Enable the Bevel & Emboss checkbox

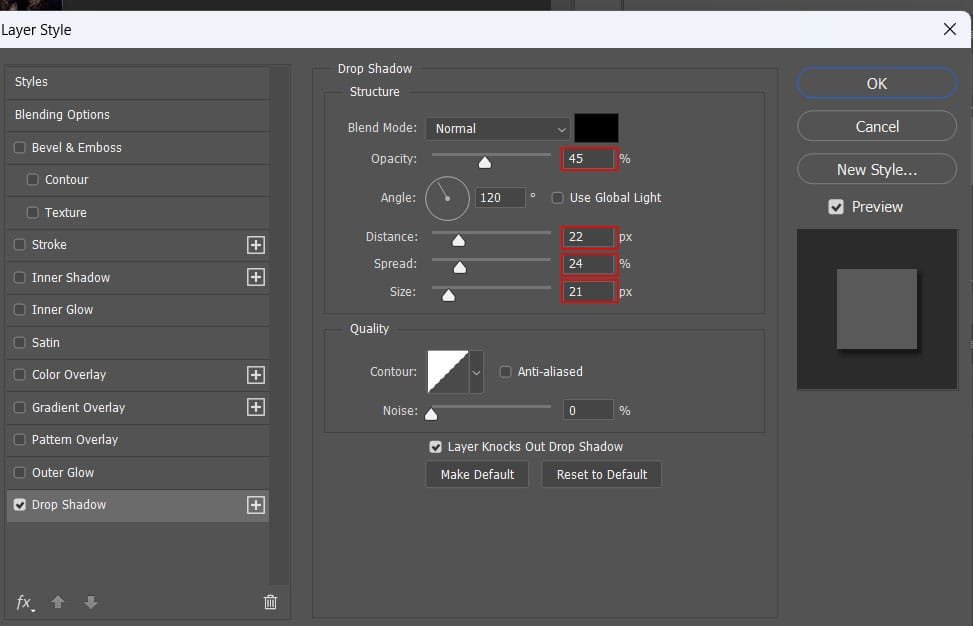(20, 148)
